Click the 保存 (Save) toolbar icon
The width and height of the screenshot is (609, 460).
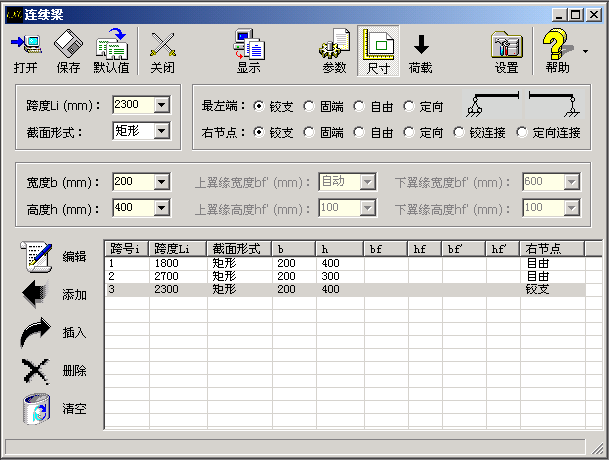click(68, 46)
